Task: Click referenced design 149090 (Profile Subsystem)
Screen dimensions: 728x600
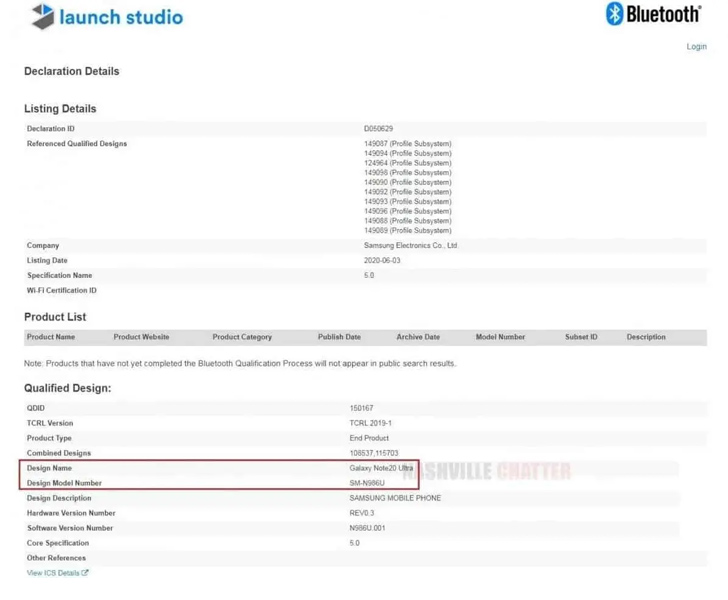Action: 407,183
